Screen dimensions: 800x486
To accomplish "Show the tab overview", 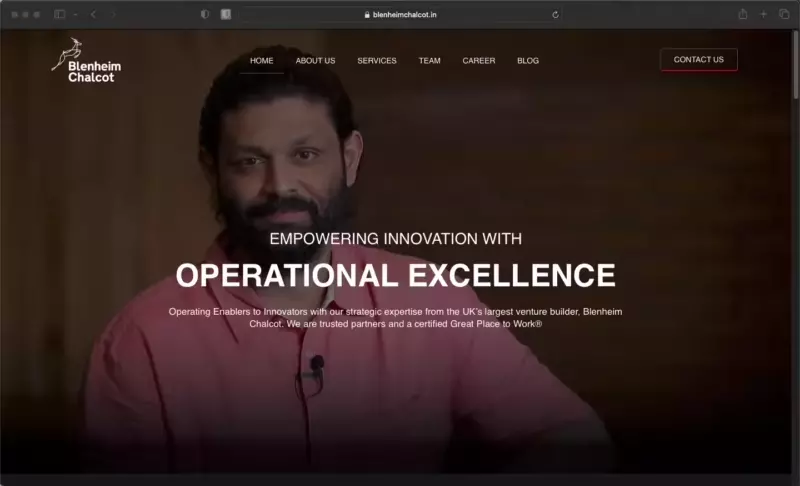I will (x=784, y=14).
